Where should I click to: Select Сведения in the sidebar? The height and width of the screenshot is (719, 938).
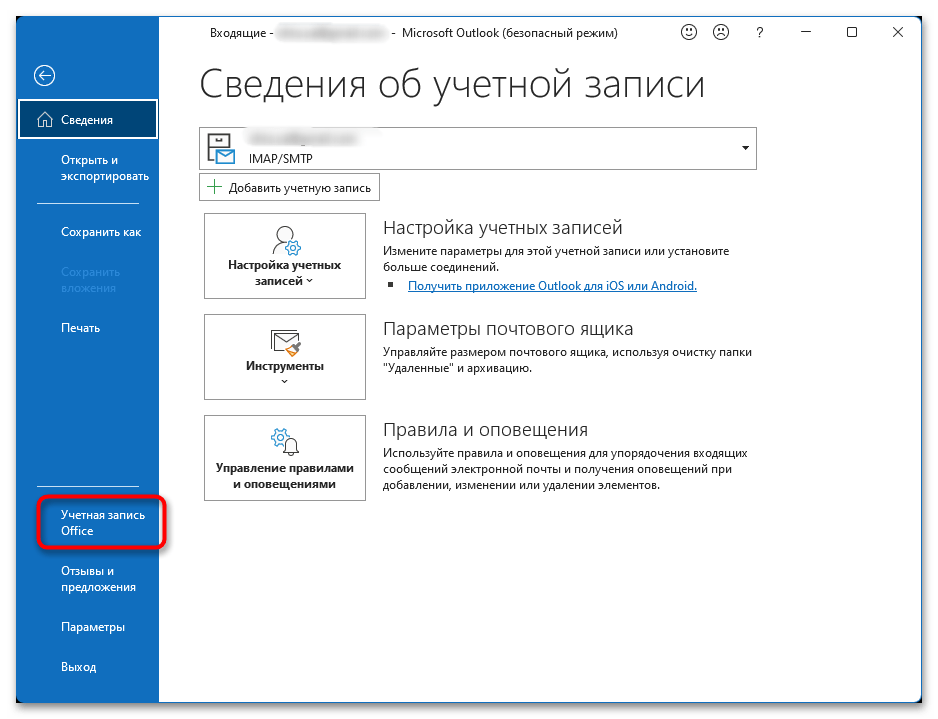coord(88,120)
